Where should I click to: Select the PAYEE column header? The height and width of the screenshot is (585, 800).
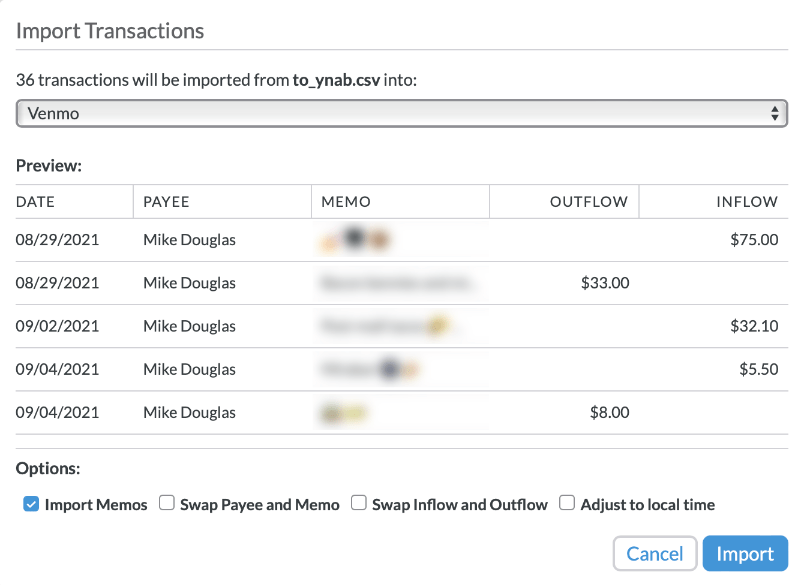[x=166, y=201]
